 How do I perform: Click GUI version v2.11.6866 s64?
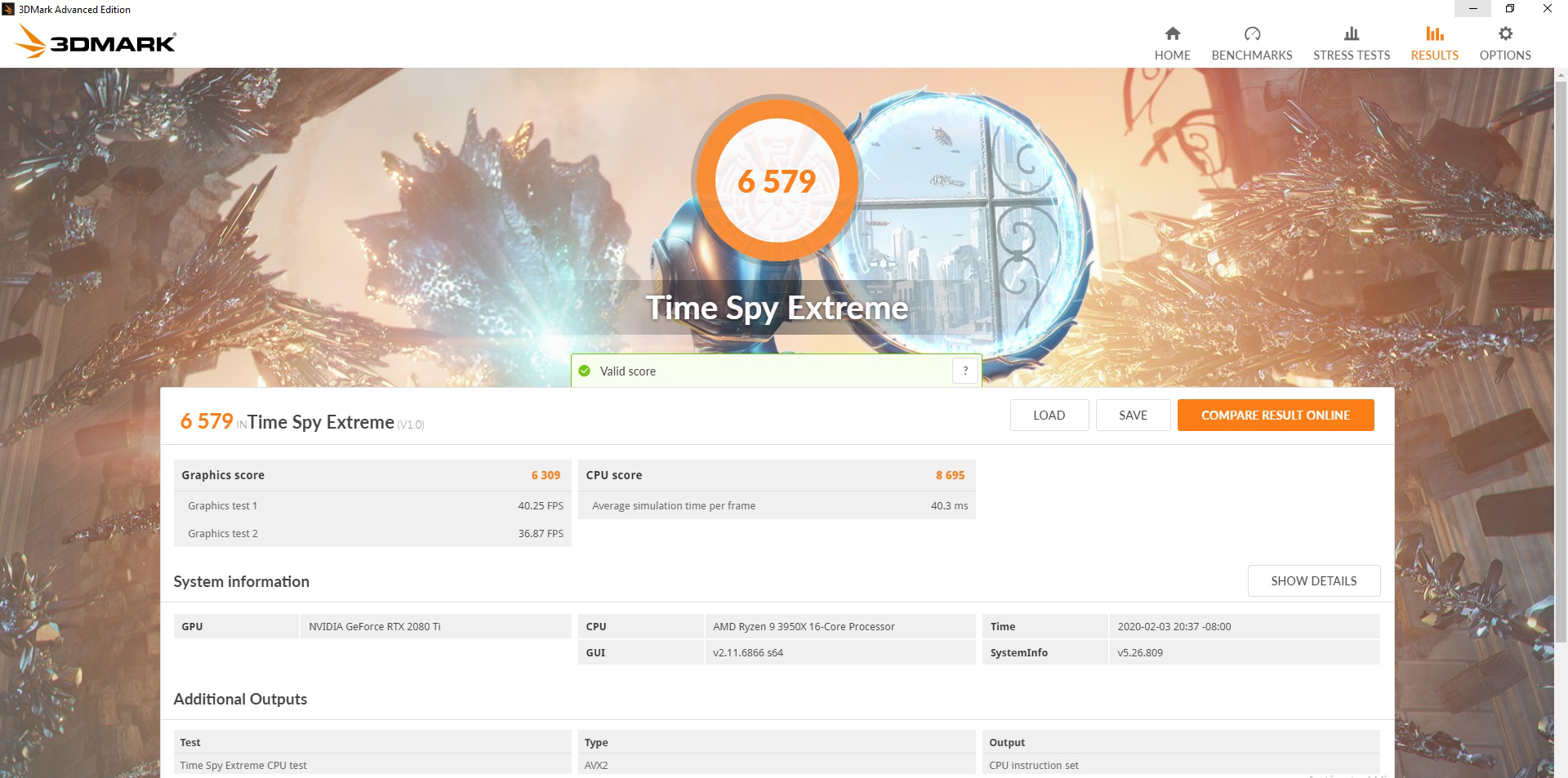click(x=840, y=652)
